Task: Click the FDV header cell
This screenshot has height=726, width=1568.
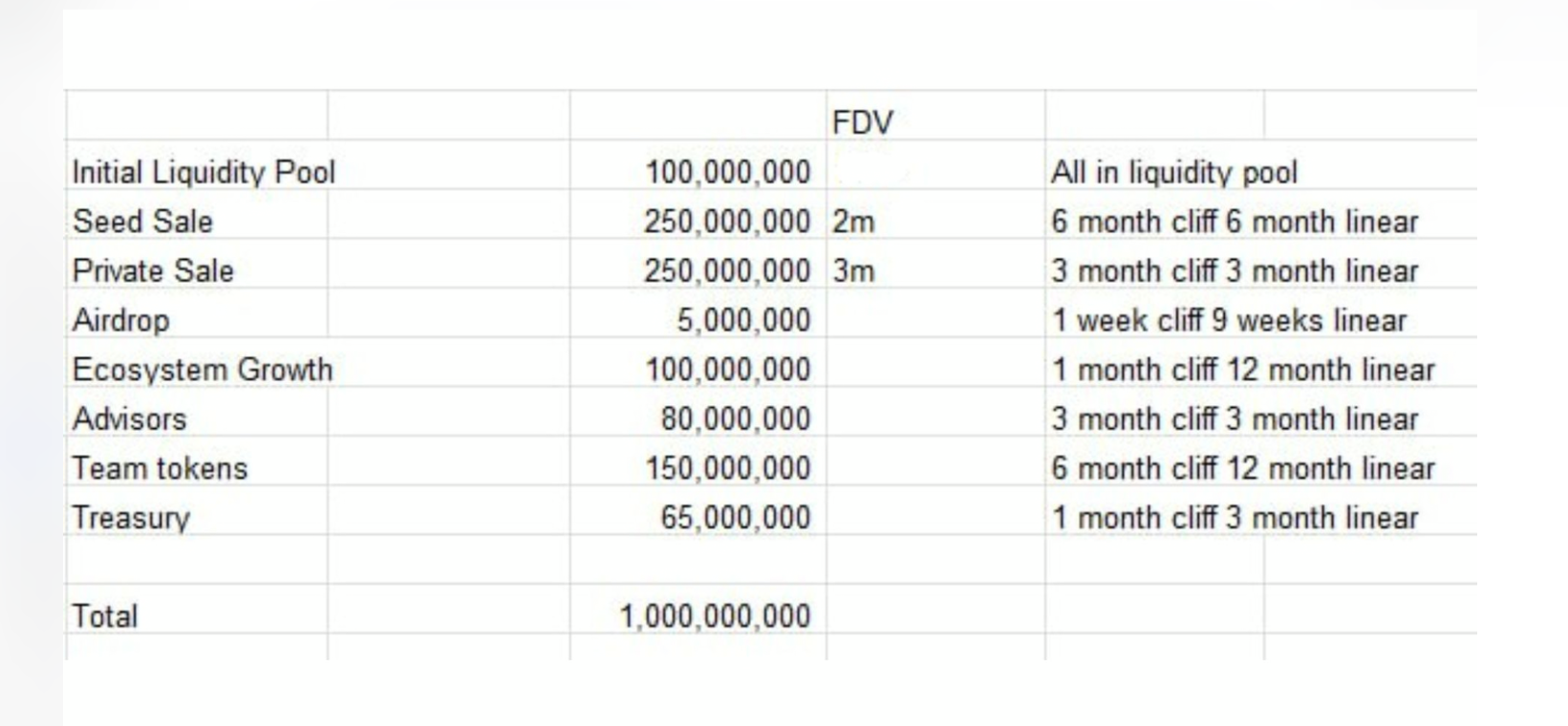Action: click(863, 122)
